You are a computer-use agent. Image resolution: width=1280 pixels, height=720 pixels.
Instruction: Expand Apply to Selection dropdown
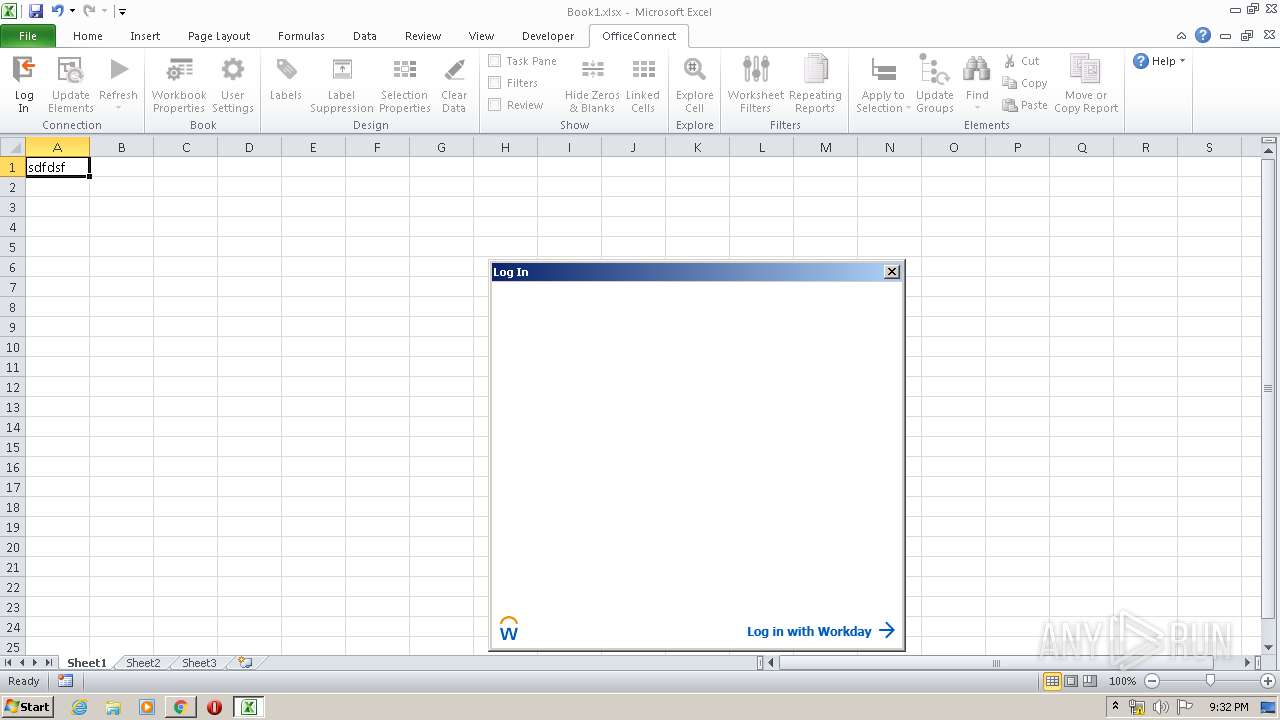pos(908,109)
